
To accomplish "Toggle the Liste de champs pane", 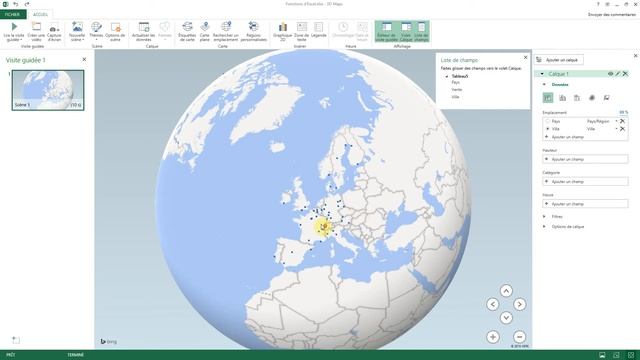I will (x=421, y=32).
